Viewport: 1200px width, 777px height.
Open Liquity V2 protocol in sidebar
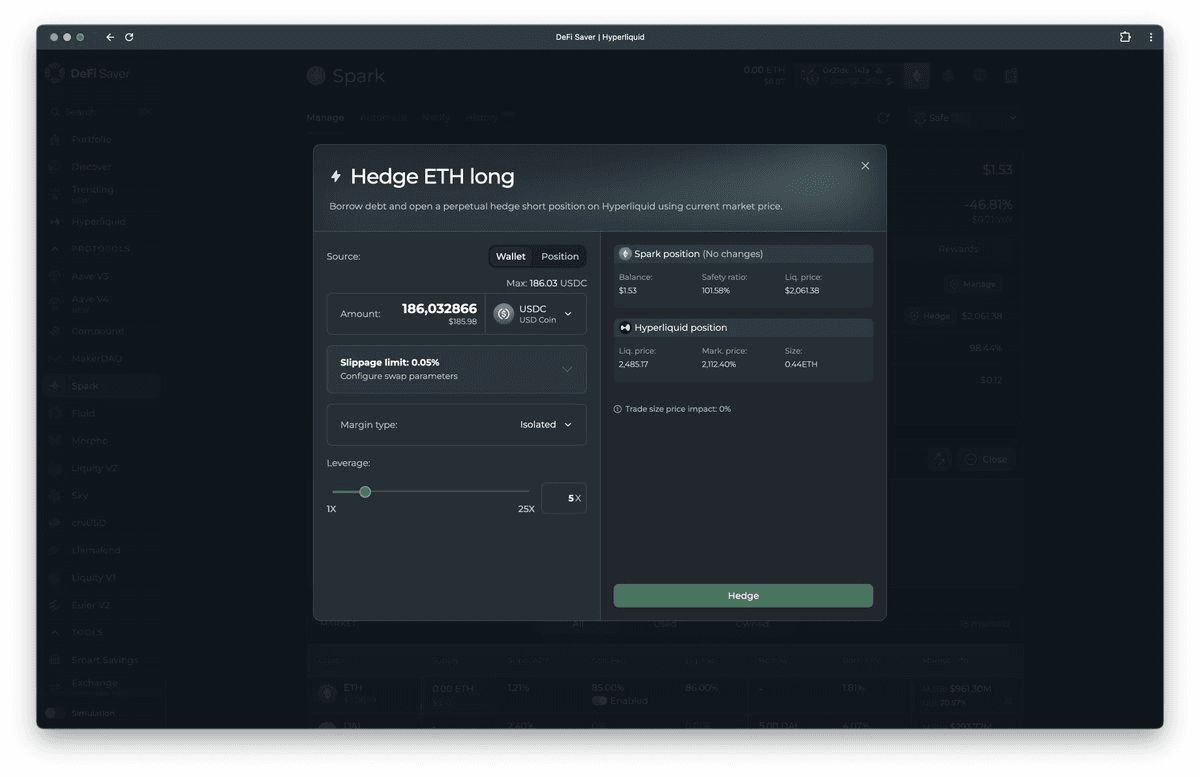[94, 468]
